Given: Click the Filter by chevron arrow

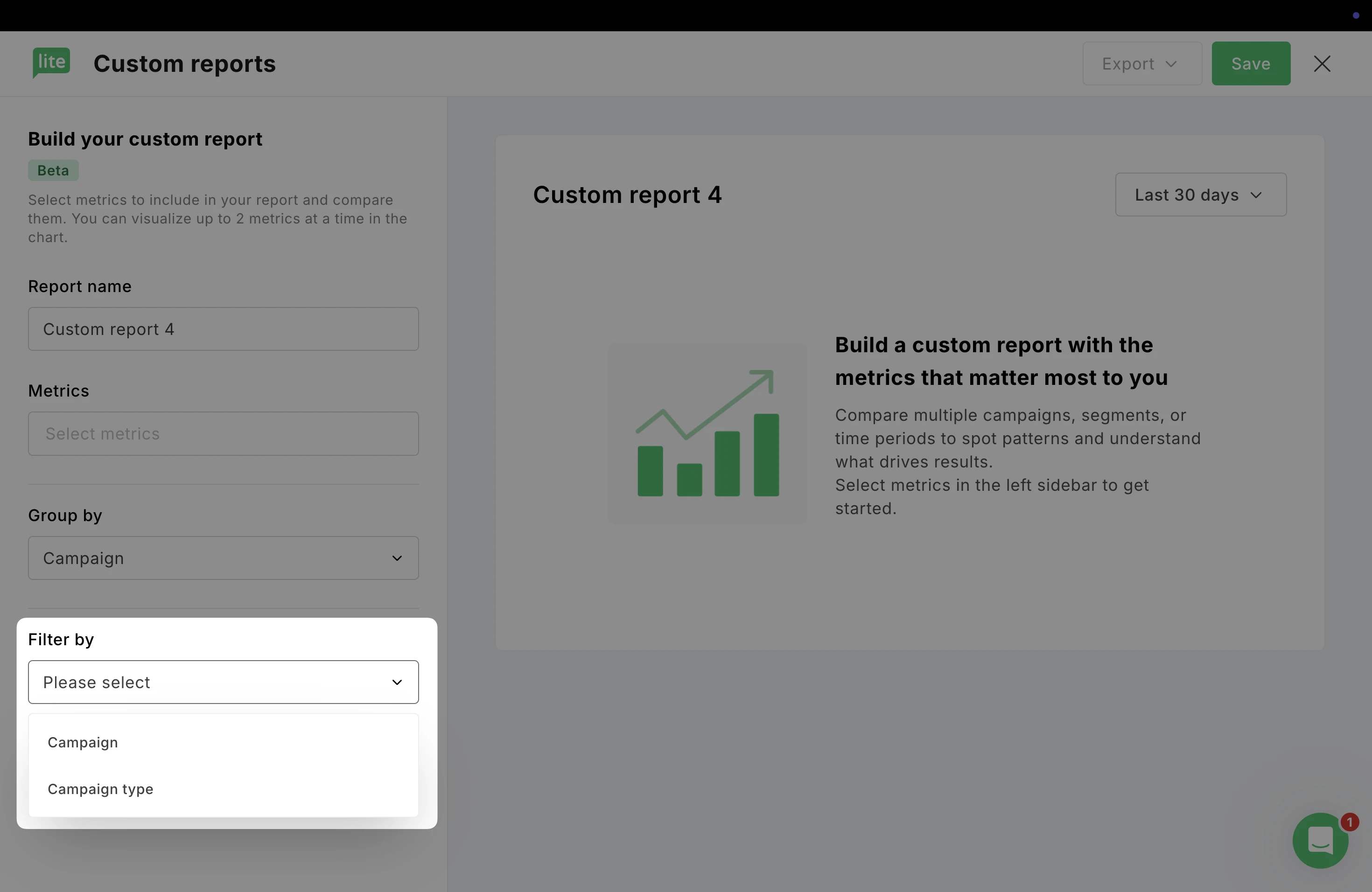Looking at the screenshot, I should coord(397,682).
